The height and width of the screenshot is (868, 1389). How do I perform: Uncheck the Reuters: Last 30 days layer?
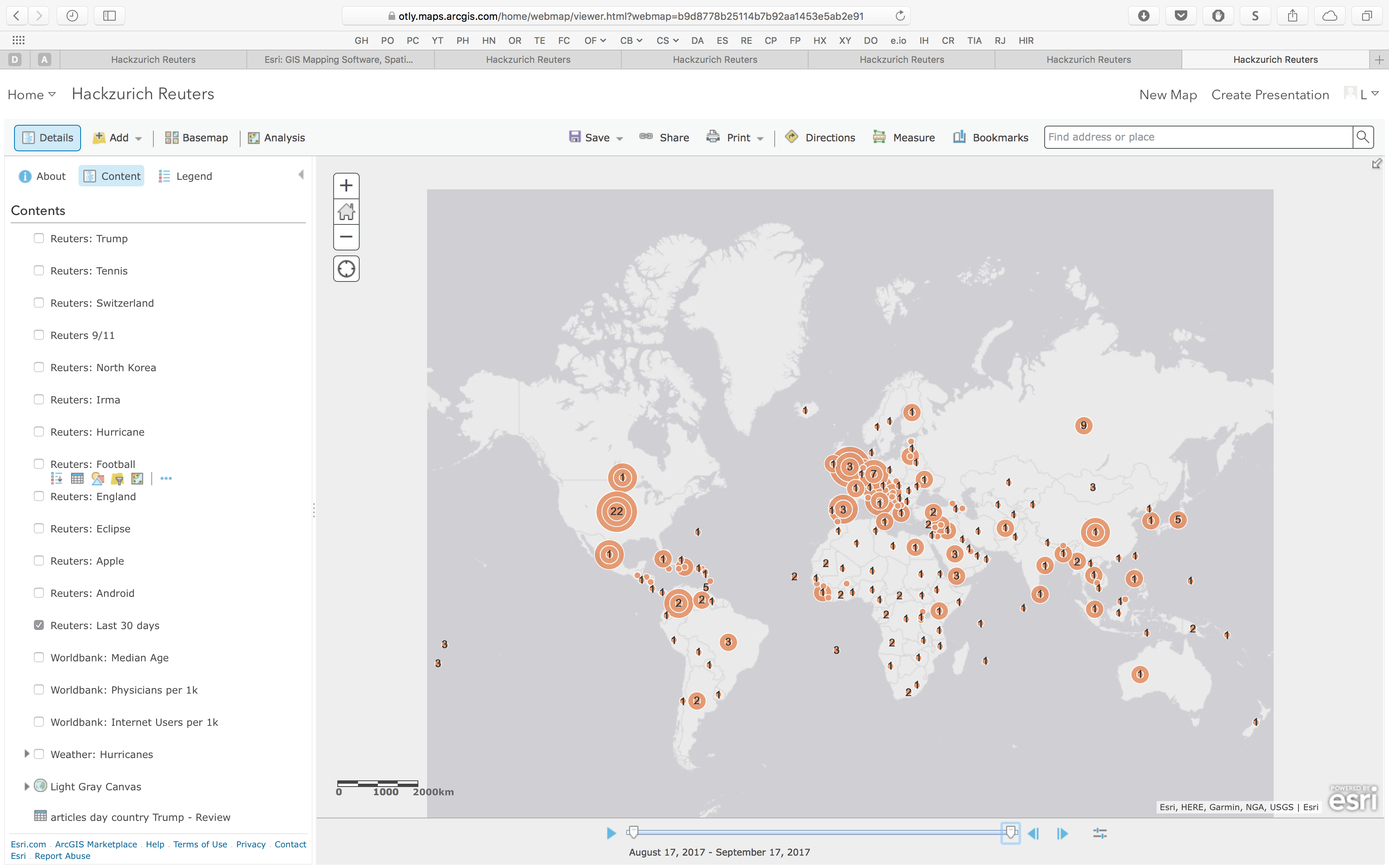tap(39, 625)
